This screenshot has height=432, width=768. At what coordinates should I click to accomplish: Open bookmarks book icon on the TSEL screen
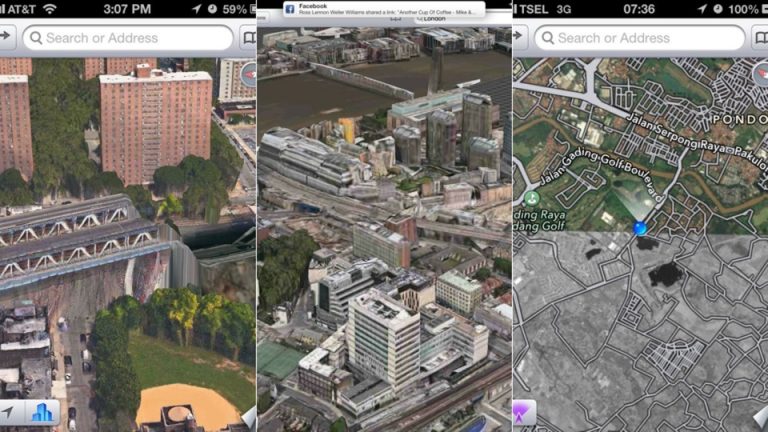coord(760,38)
